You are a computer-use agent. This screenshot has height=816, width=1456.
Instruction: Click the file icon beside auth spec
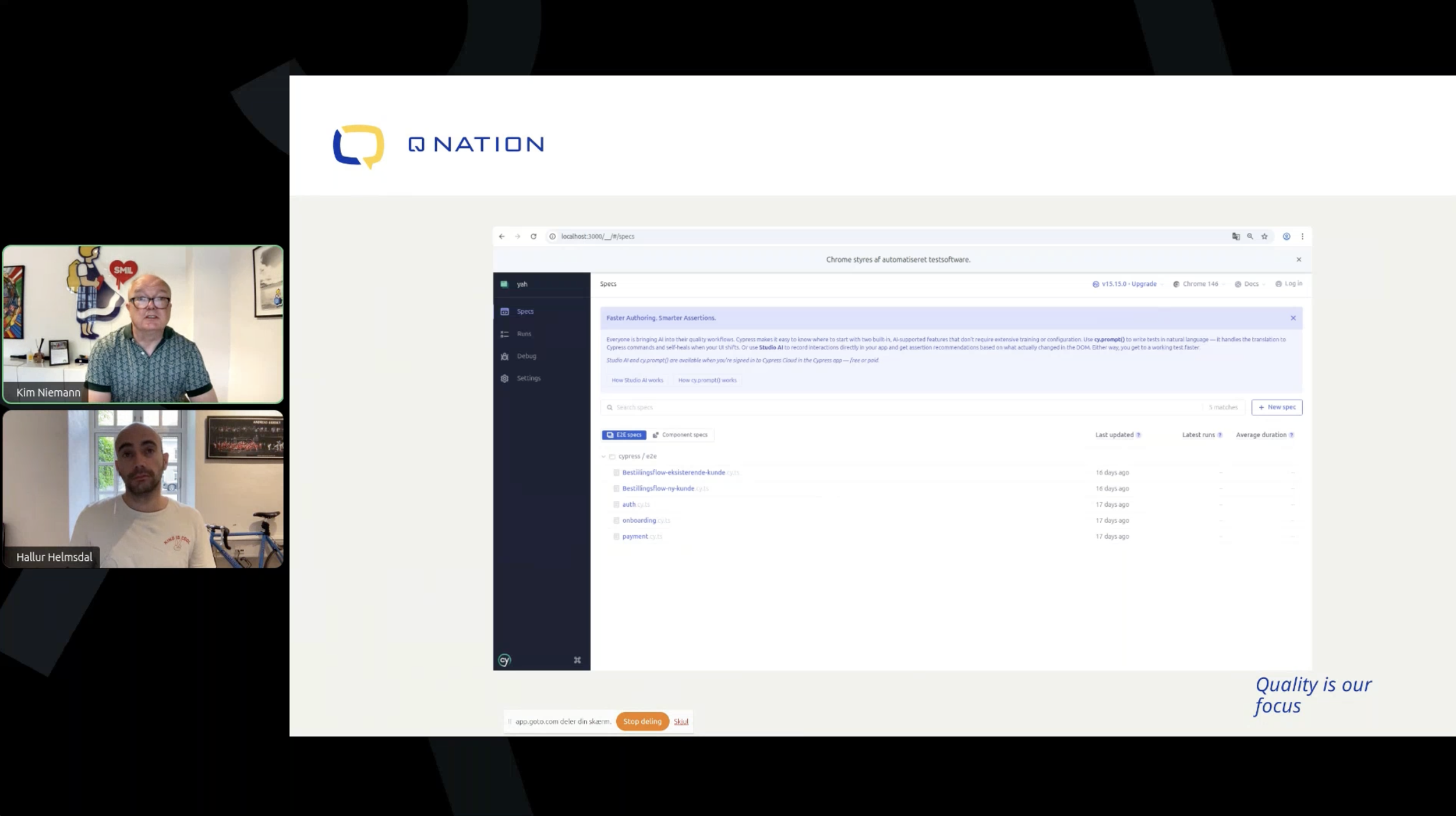tap(616, 504)
